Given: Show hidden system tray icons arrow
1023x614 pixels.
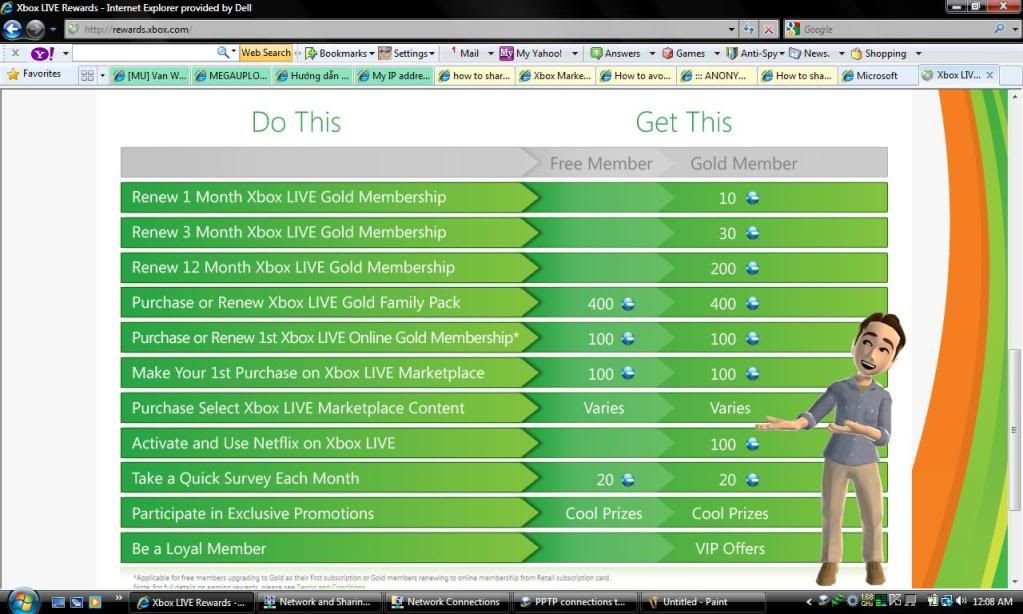Looking at the screenshot, I should [x=809, y=602].
